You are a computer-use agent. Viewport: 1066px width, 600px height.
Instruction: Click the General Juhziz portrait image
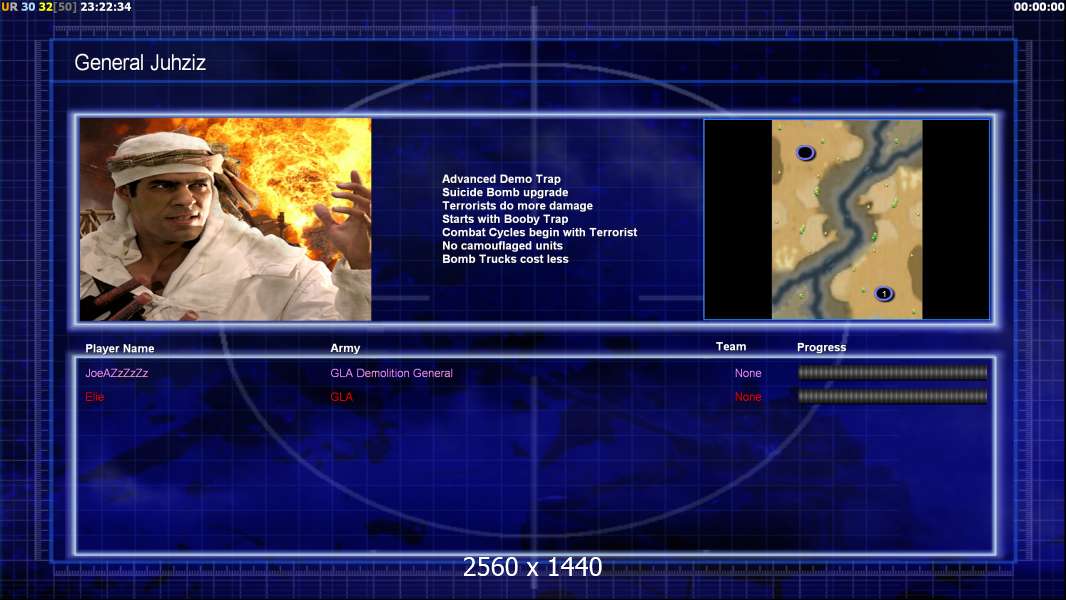[x=225, y=219]
